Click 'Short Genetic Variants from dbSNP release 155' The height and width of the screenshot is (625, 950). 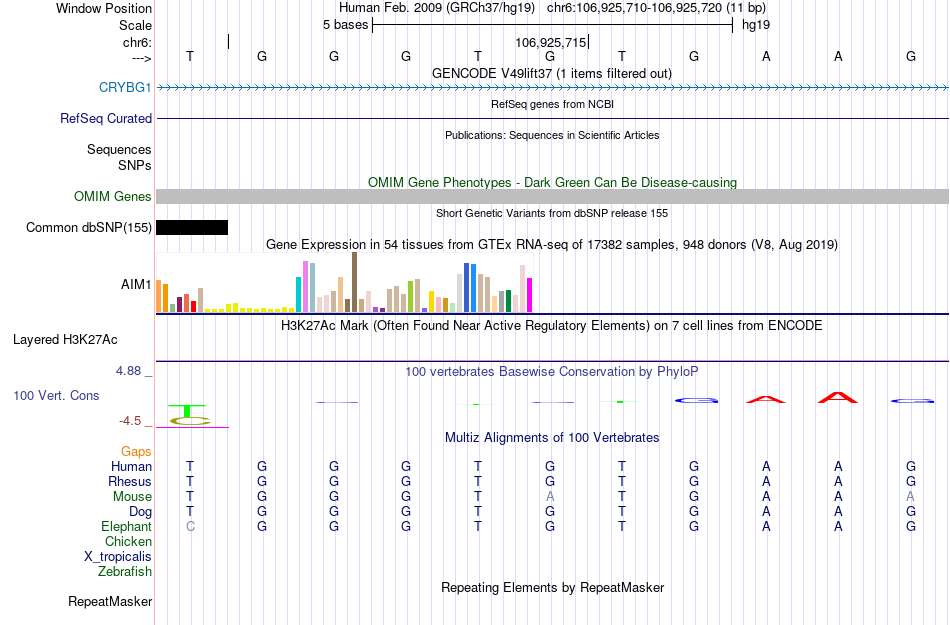coord(552,214)
